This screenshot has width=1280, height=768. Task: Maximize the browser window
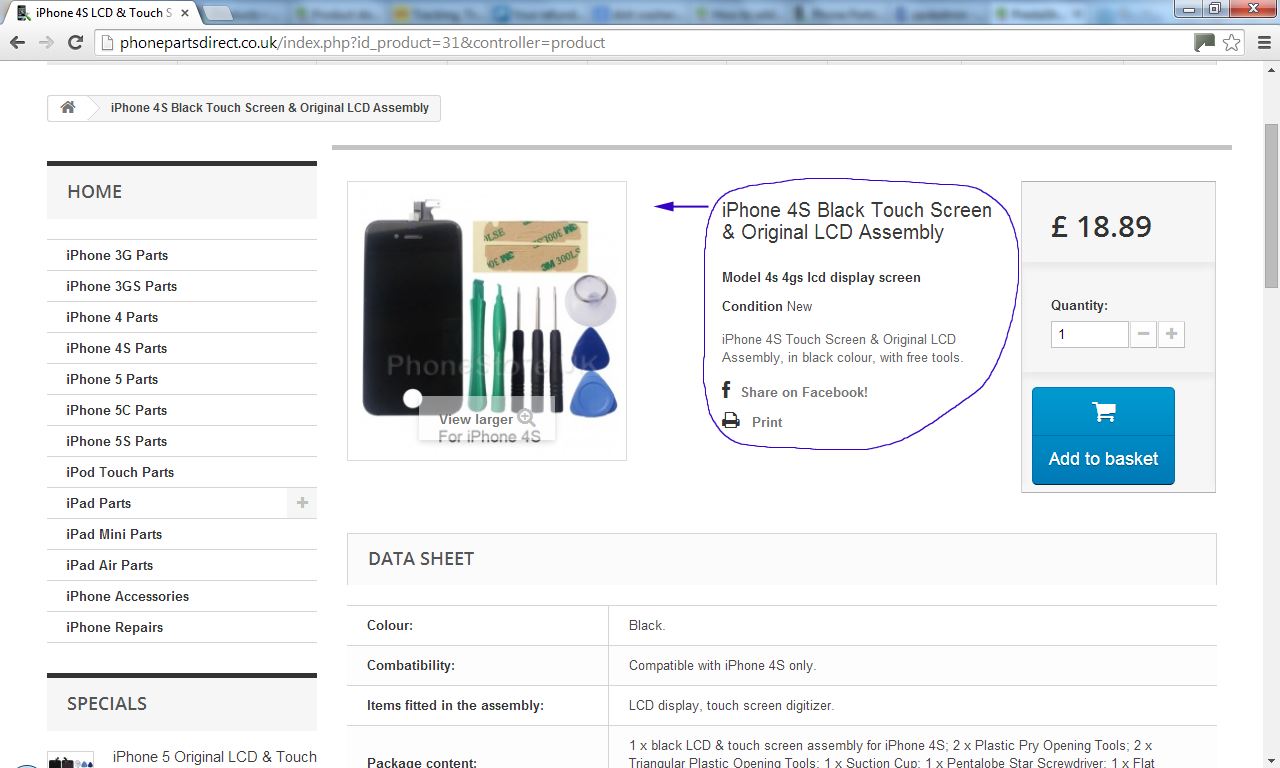tap(1214, 8)
